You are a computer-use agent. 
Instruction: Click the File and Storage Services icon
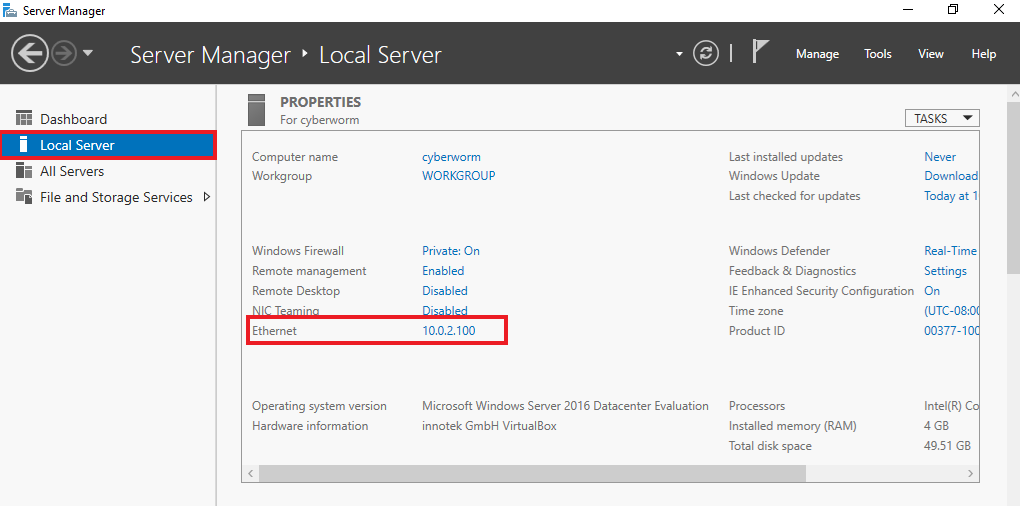pos(23,197)
